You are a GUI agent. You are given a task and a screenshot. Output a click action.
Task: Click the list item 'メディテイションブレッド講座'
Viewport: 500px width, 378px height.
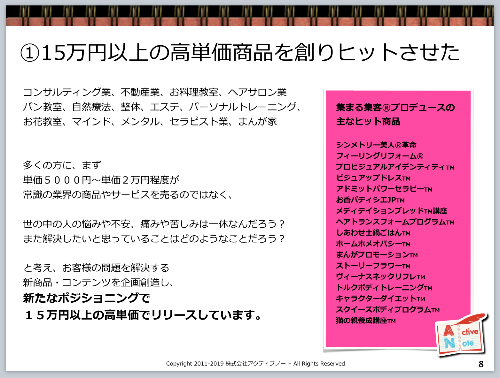tap(391, 211)
